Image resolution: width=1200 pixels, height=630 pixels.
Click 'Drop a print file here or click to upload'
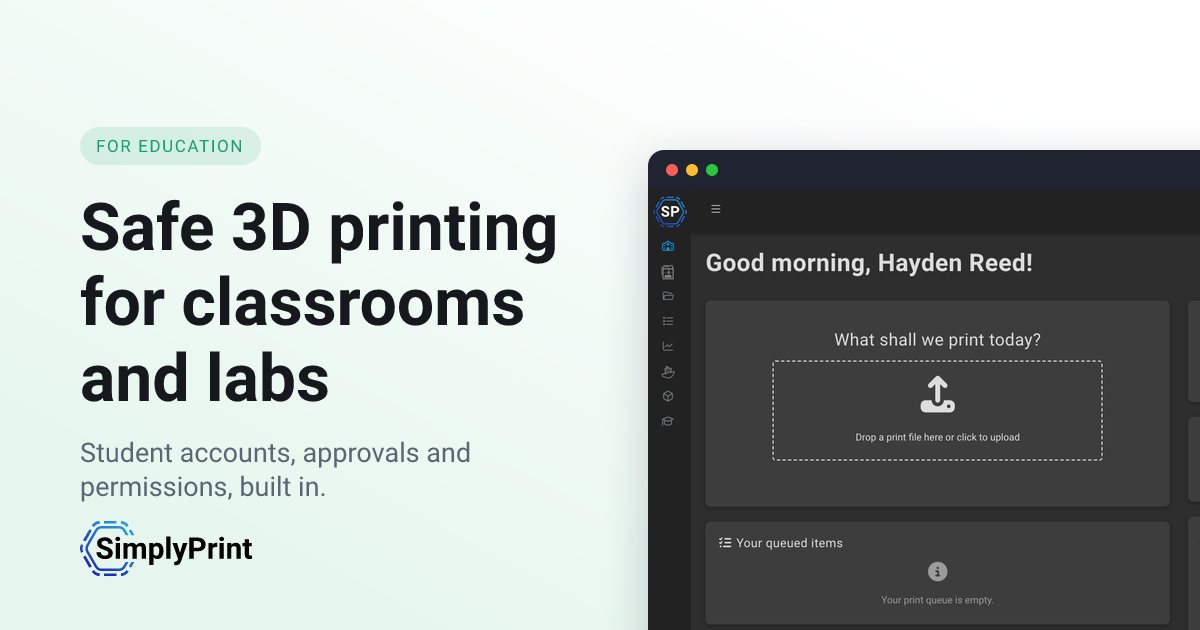click(x=937, y=437)
